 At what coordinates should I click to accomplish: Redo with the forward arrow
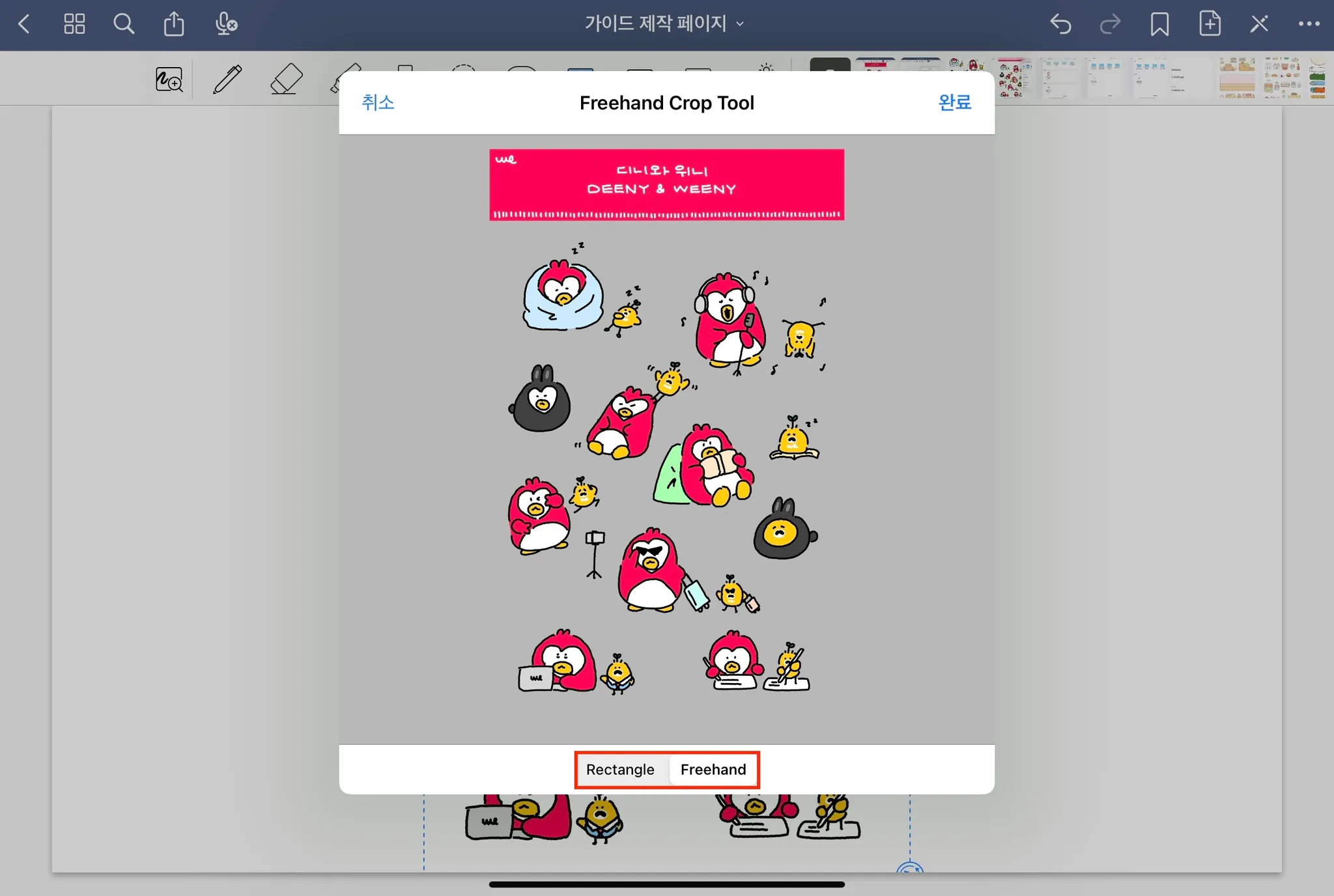click(1110, 25)
